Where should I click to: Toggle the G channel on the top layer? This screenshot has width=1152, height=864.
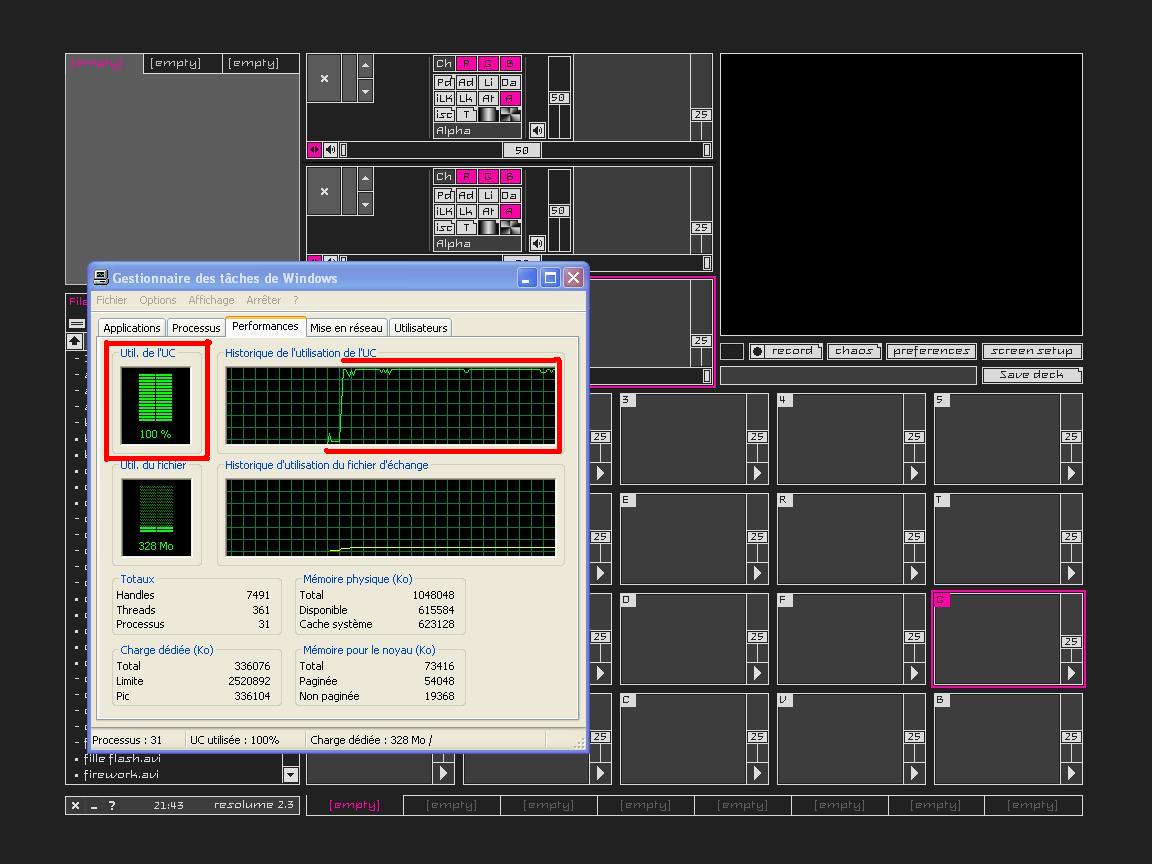tap(488, 63)
